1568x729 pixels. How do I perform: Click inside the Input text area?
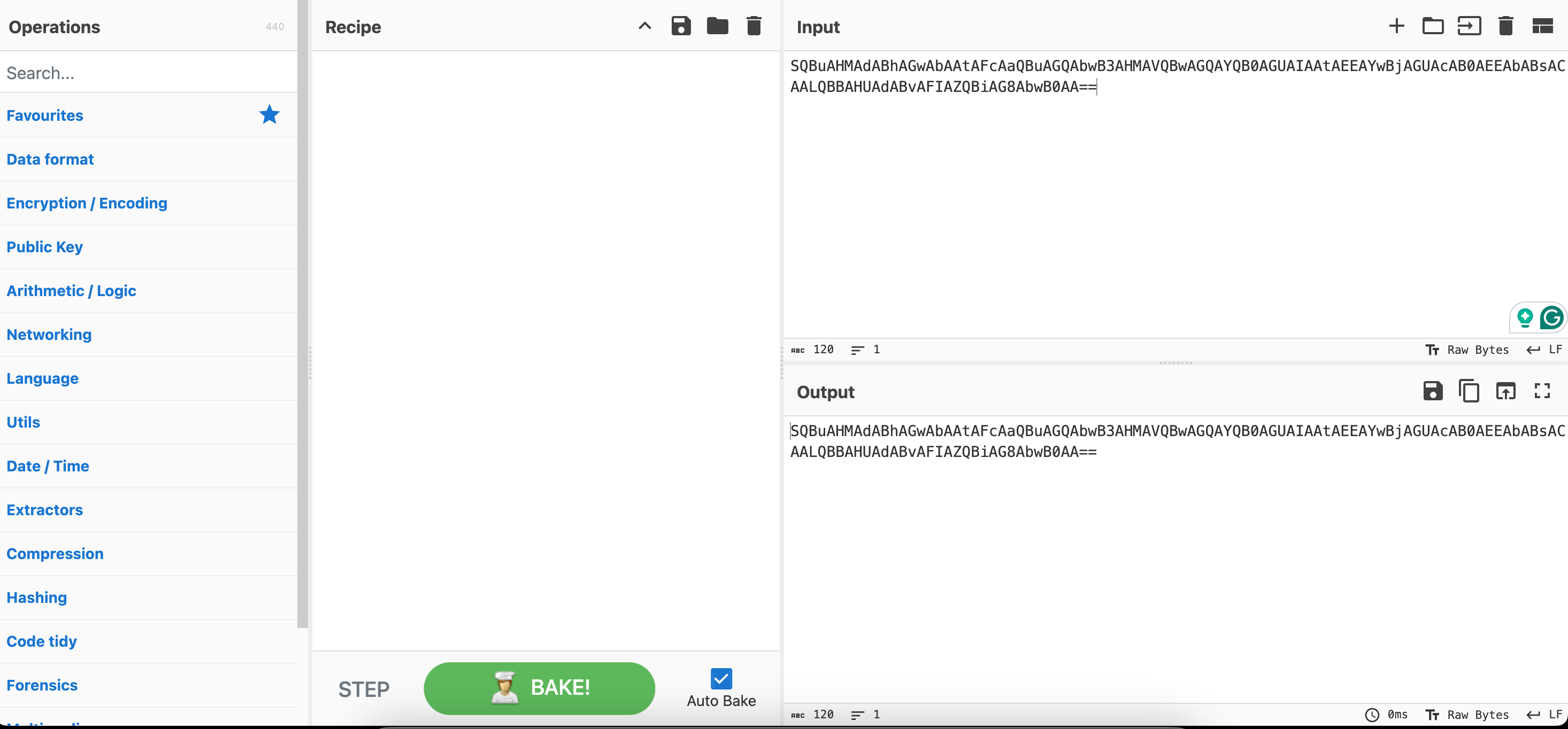(1175, 195)
